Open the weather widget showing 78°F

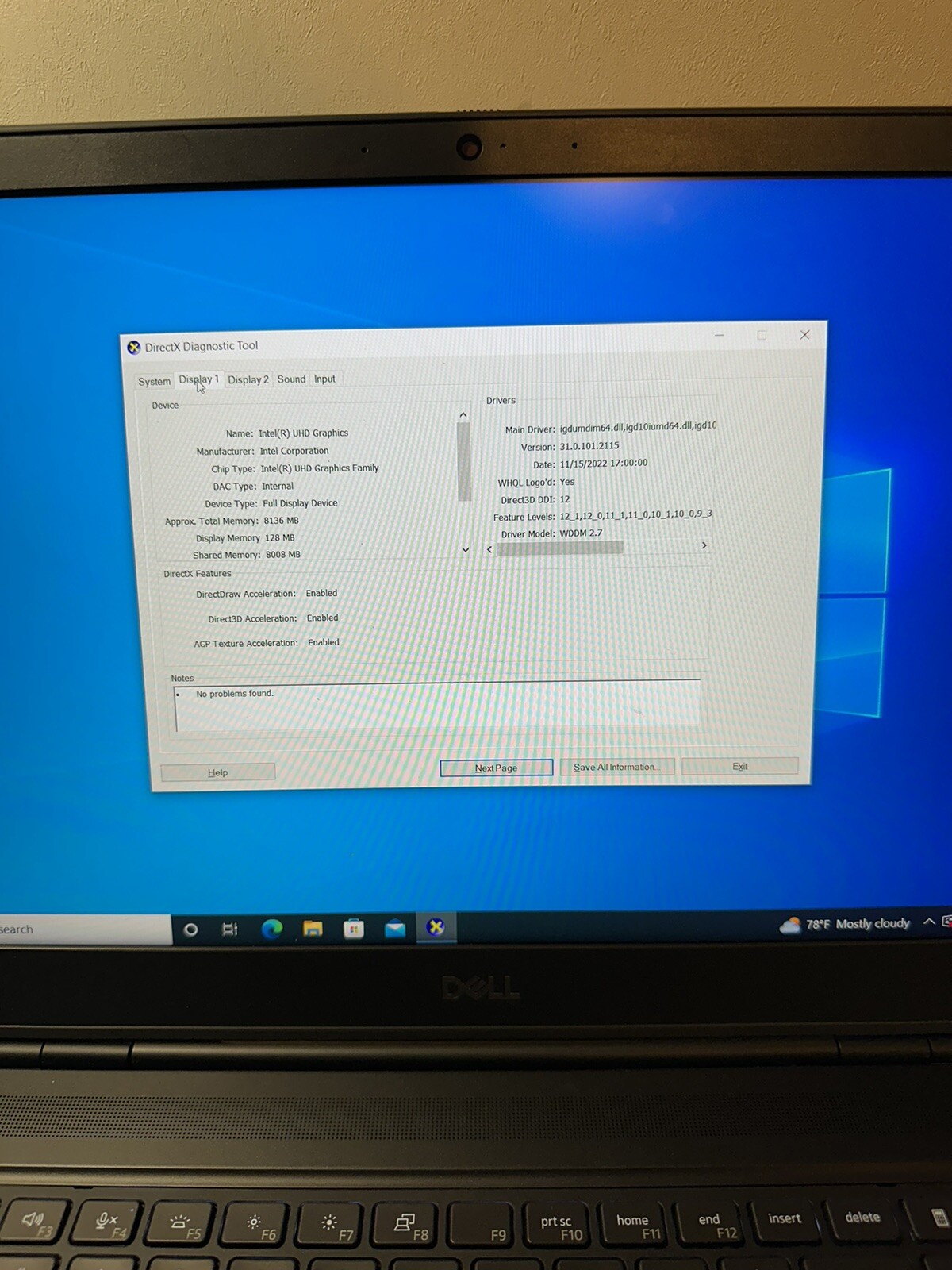tap(845, 924)
